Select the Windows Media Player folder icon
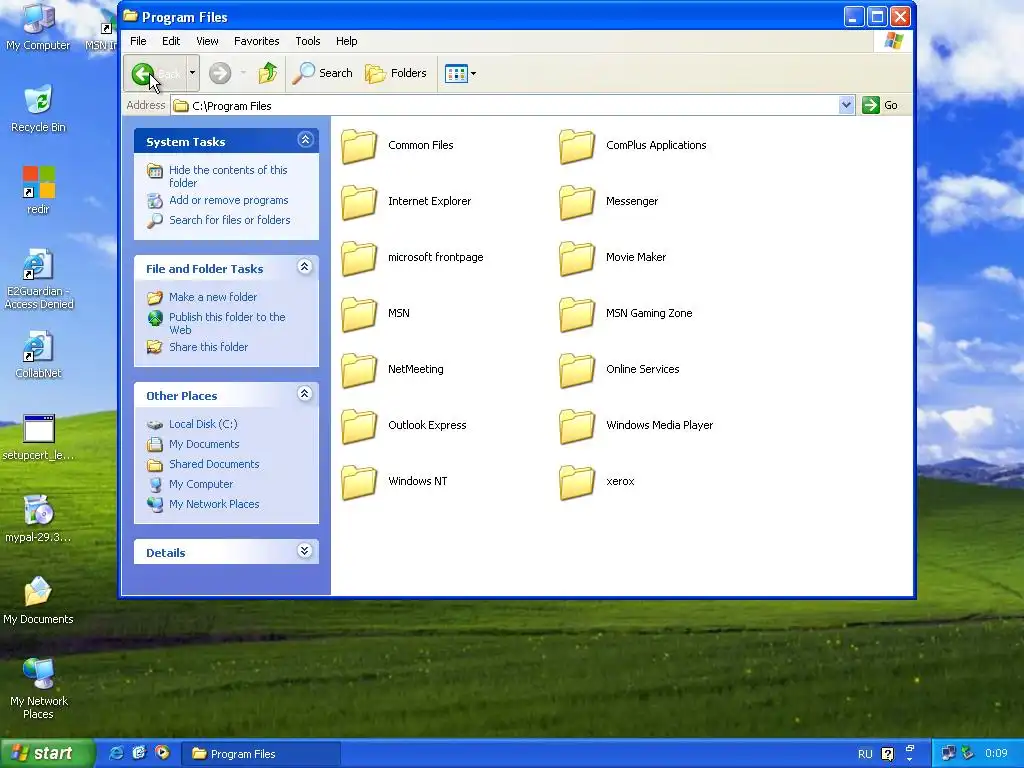The height and width of the screenshot is (768, 1024). click(577, 426)
